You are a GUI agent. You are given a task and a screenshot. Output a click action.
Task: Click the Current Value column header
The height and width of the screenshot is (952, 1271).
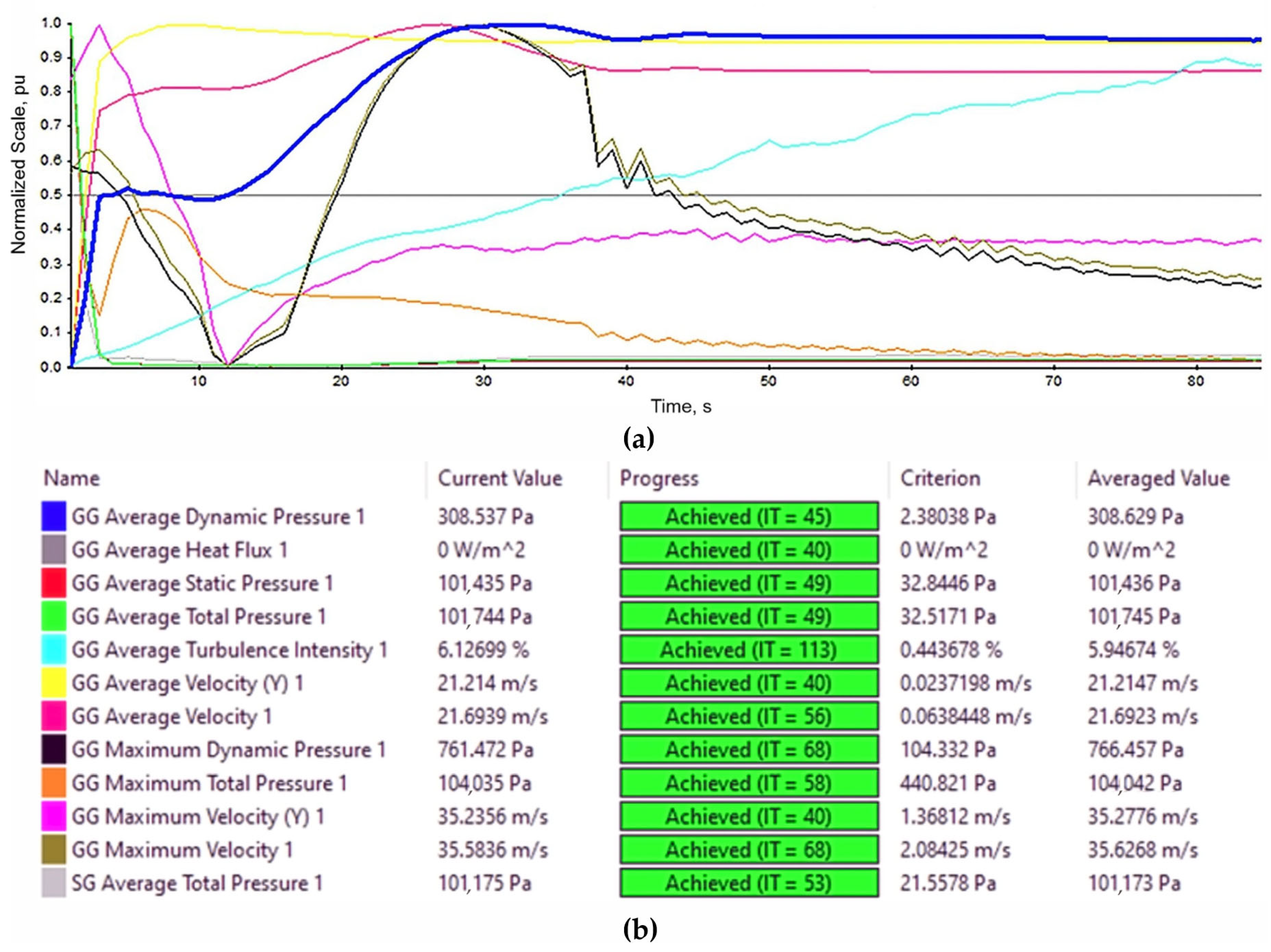pyautogui.click(x=500, y=478)
